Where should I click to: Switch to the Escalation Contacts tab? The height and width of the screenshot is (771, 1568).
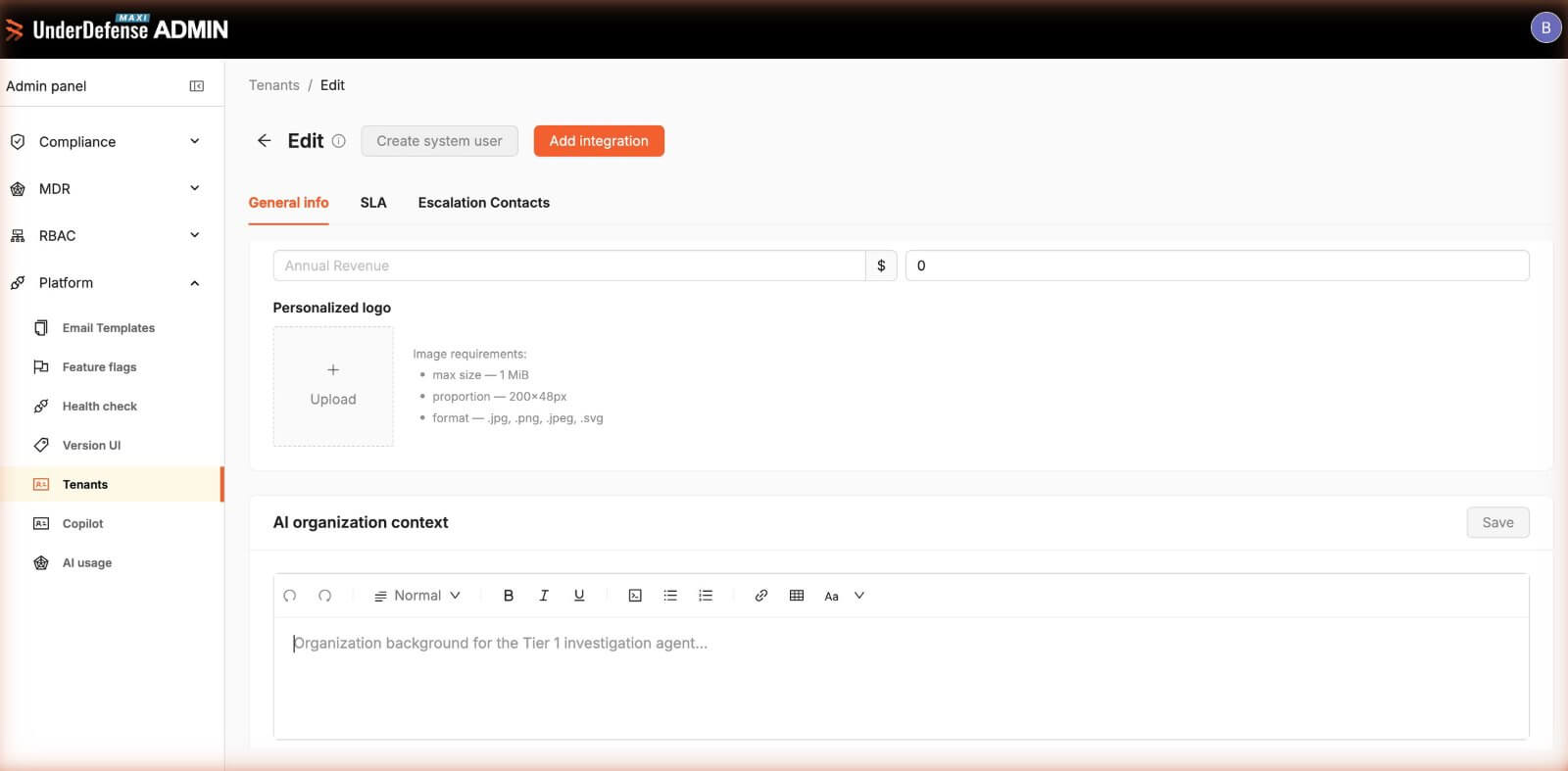pyautogui.click(x=483, y=203)
